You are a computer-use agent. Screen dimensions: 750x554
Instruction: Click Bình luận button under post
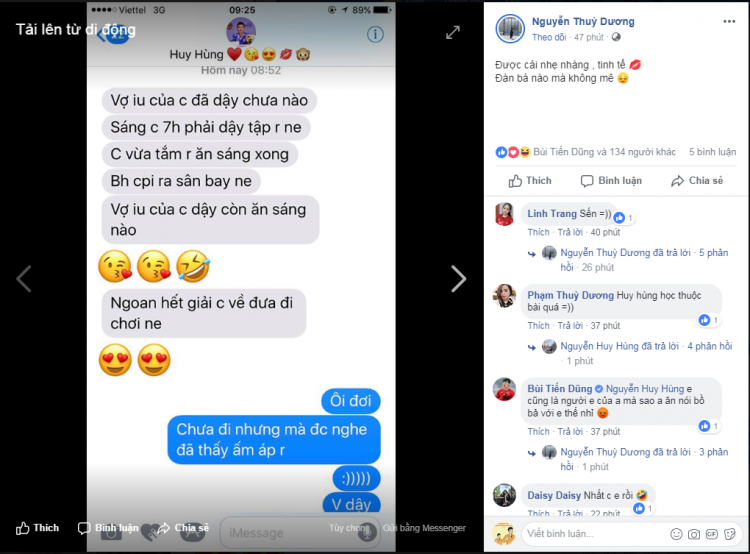[x=611, y=181]
